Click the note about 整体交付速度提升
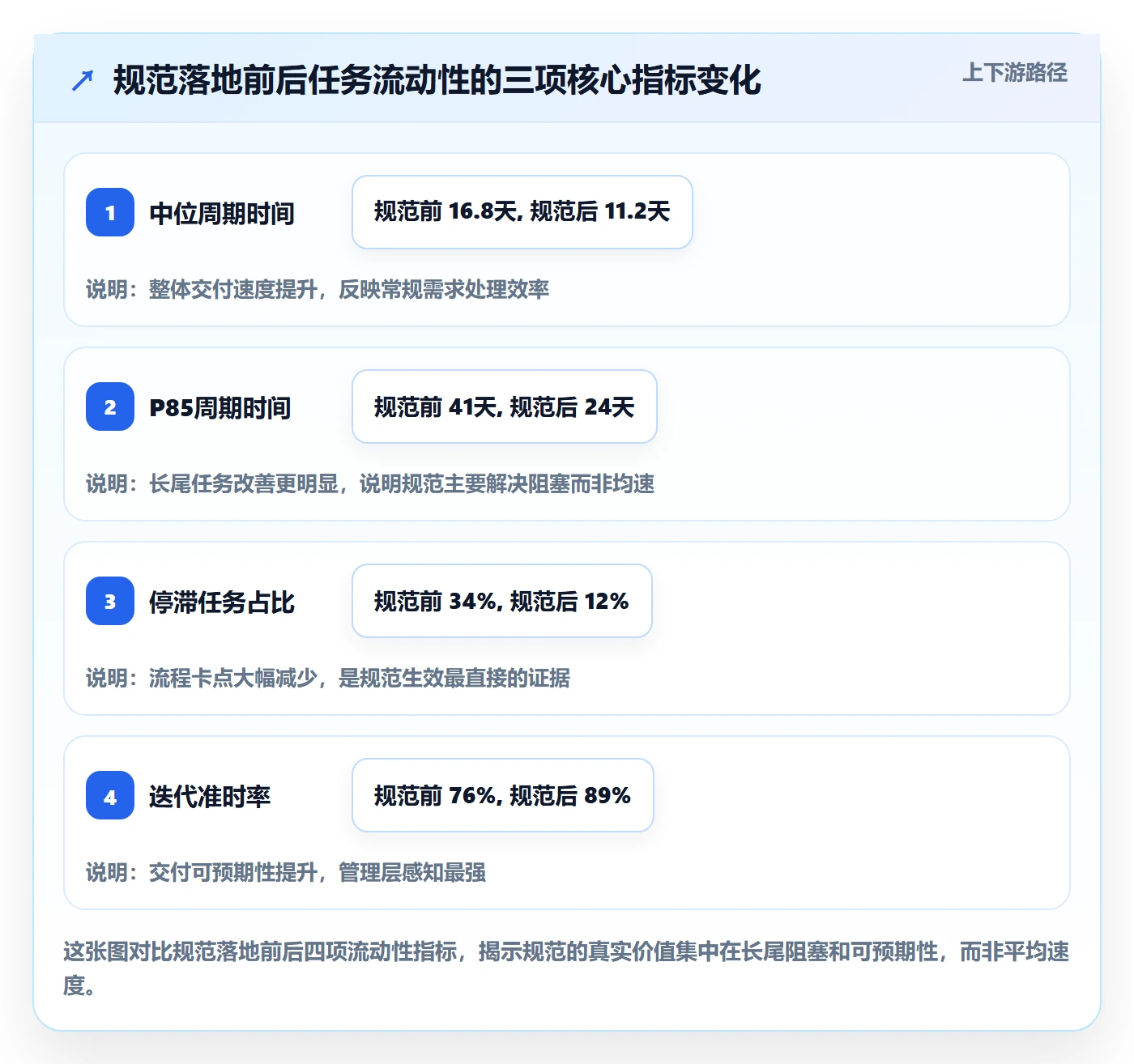The height and width of the screenshot is (1064, 1134). [318, 289]
